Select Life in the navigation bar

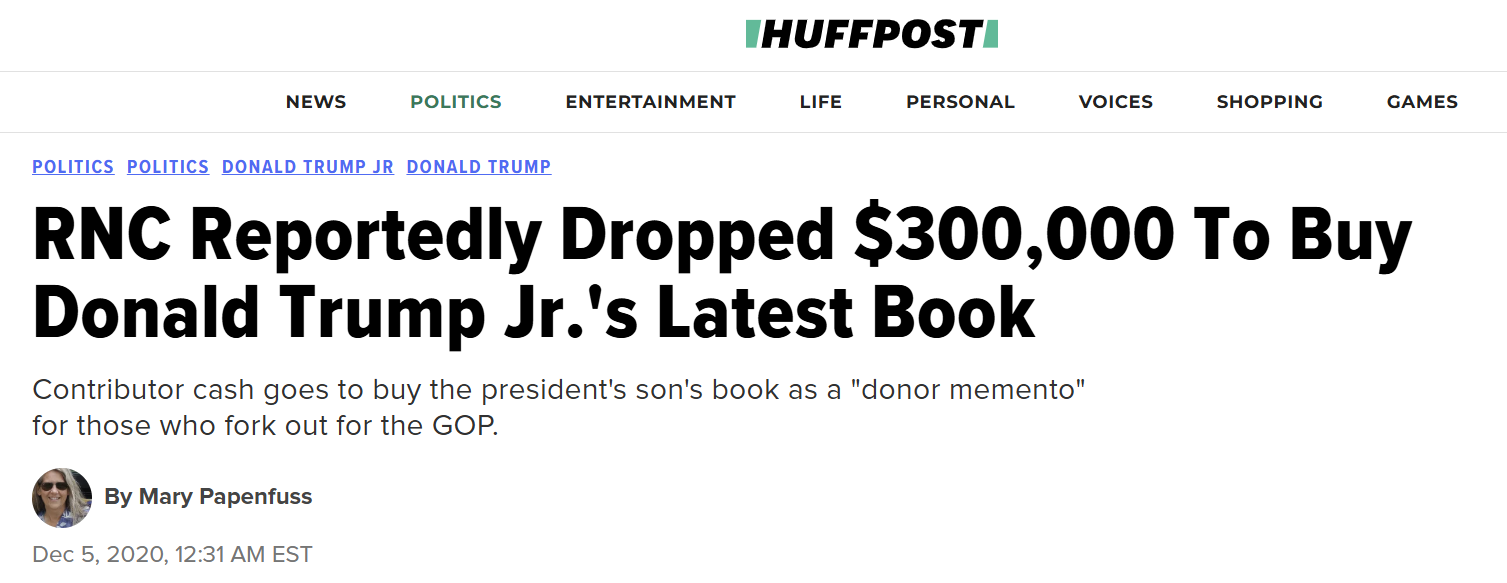coord(821,102)
